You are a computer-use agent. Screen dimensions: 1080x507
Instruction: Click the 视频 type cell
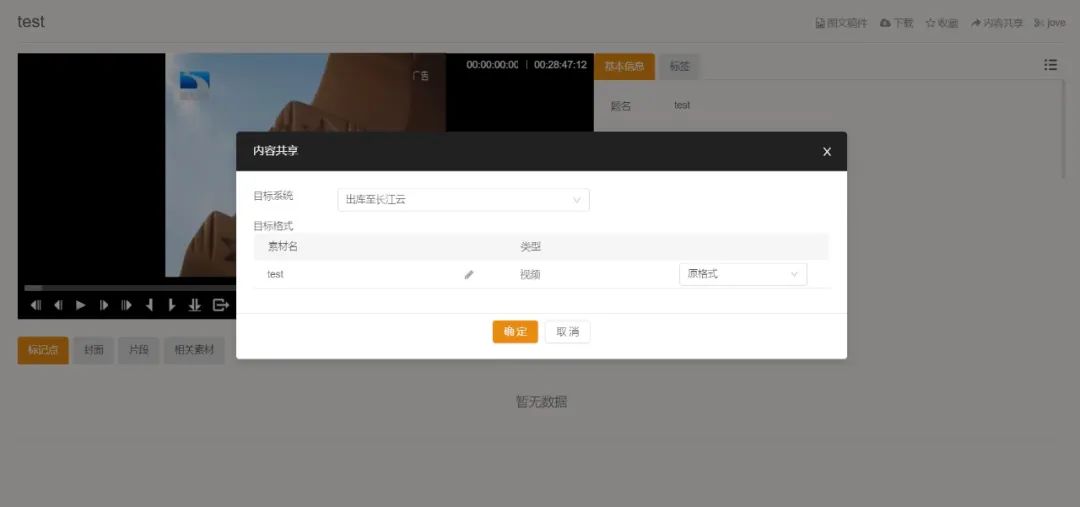(x=530, y=274)
